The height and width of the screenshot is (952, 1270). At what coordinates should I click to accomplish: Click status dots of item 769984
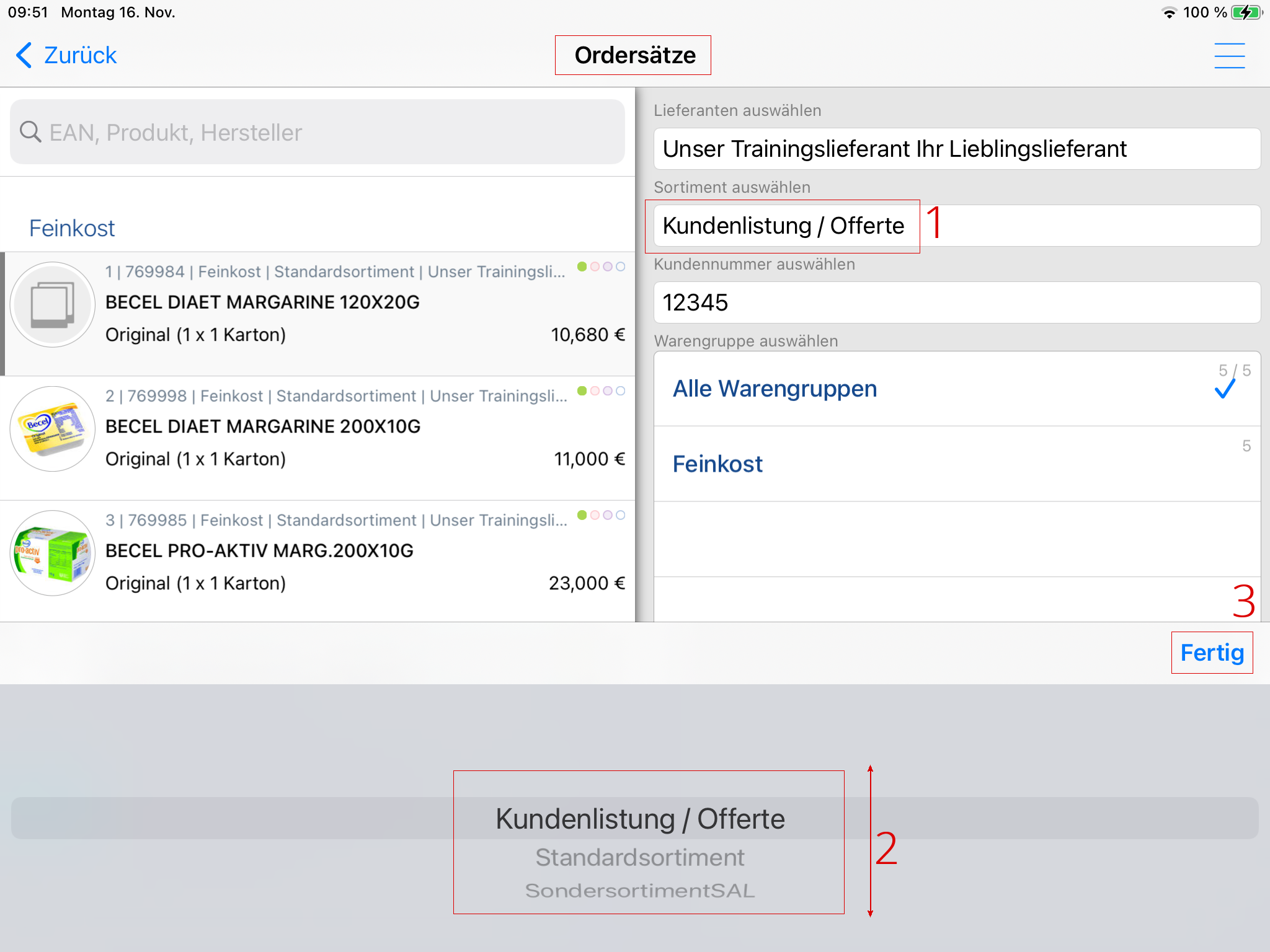[600, 267]
